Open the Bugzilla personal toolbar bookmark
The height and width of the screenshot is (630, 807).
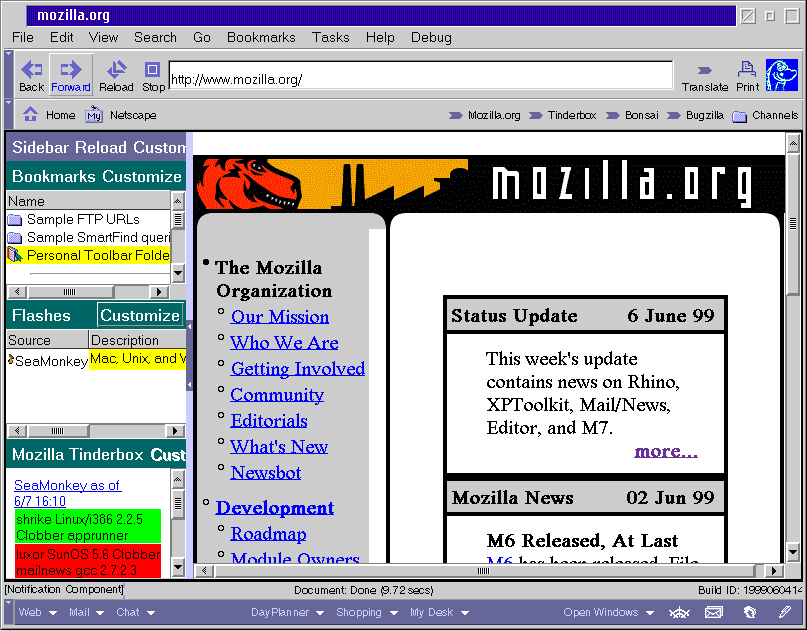(695, 115)
